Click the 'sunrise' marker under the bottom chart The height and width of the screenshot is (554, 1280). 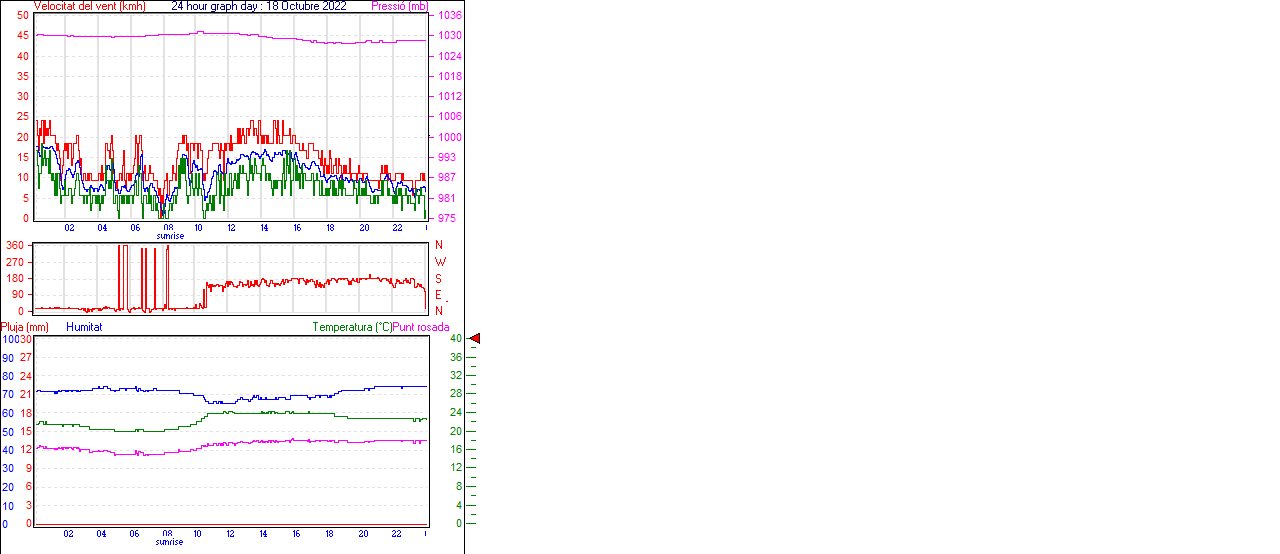coord(169,542)
